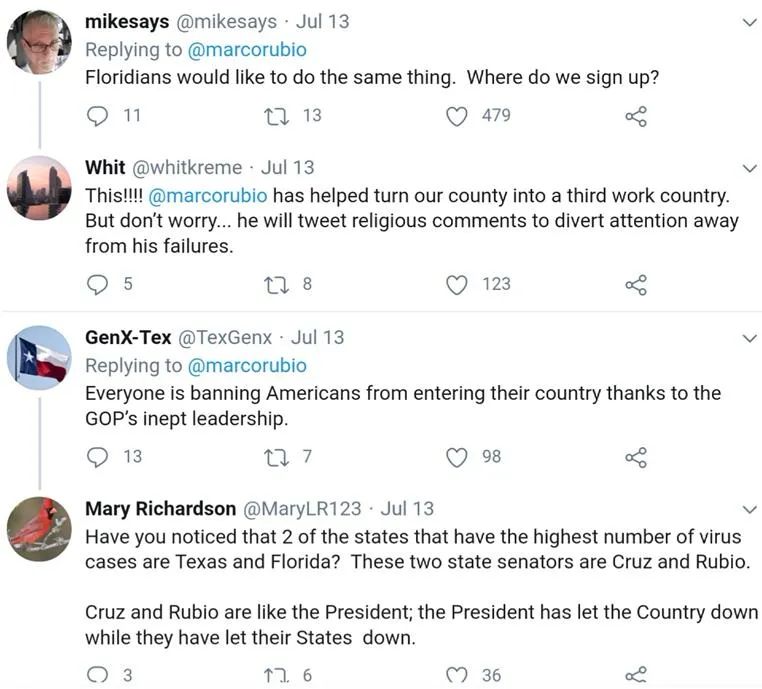View GenX-Tex's Texas flag avatar
762x689 pixels.
39,358
